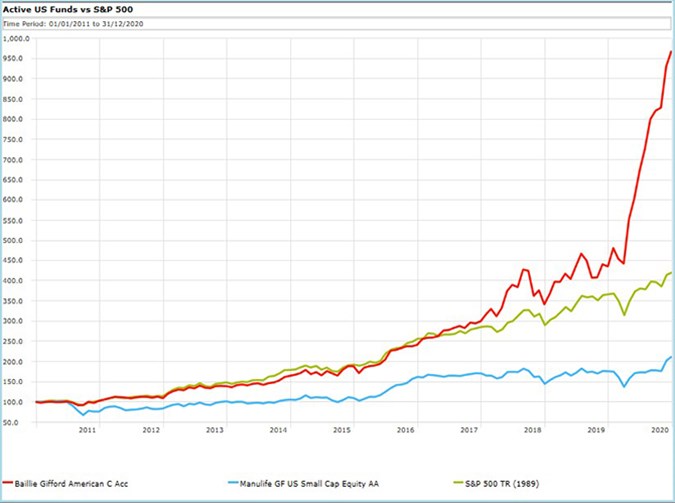Click the 2013 label on the x-axis
Screen dimensions: 675x503
[x=215, y=430]
